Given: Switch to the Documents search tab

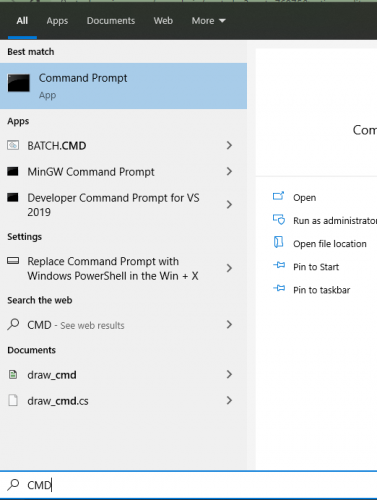Looking at the screenshot, I should pos(111,21).
